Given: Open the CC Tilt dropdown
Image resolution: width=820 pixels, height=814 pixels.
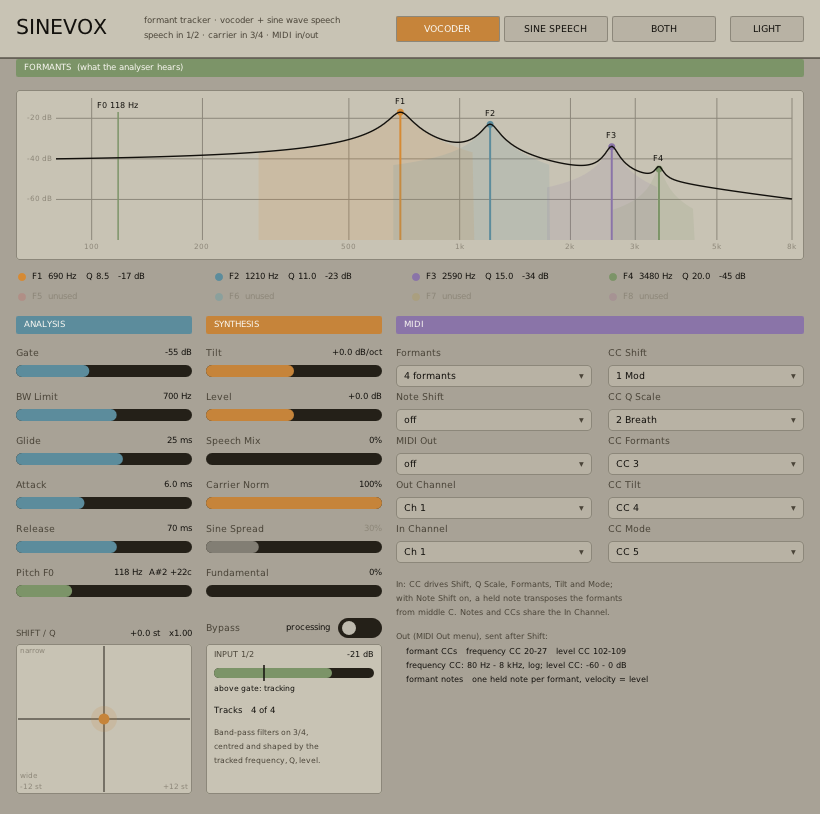Looking at the screenshot, I should coord(705,508).
